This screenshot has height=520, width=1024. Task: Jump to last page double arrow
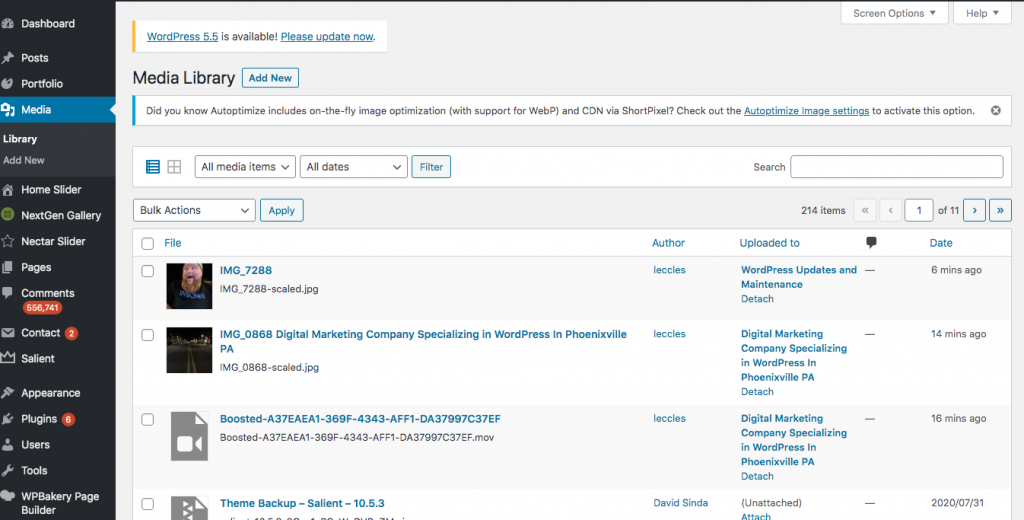click(x=1000, y=210)
